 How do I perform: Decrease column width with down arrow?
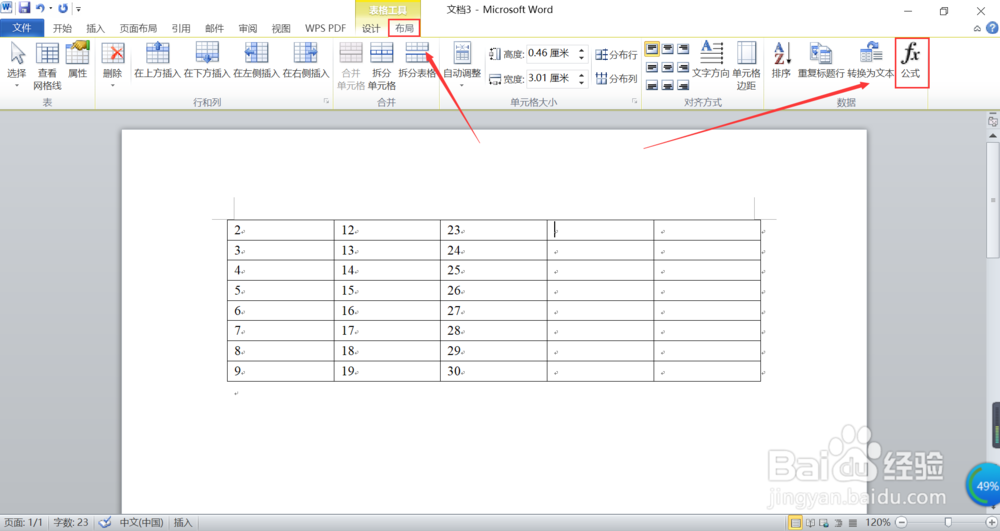click(x=581, y=82)
